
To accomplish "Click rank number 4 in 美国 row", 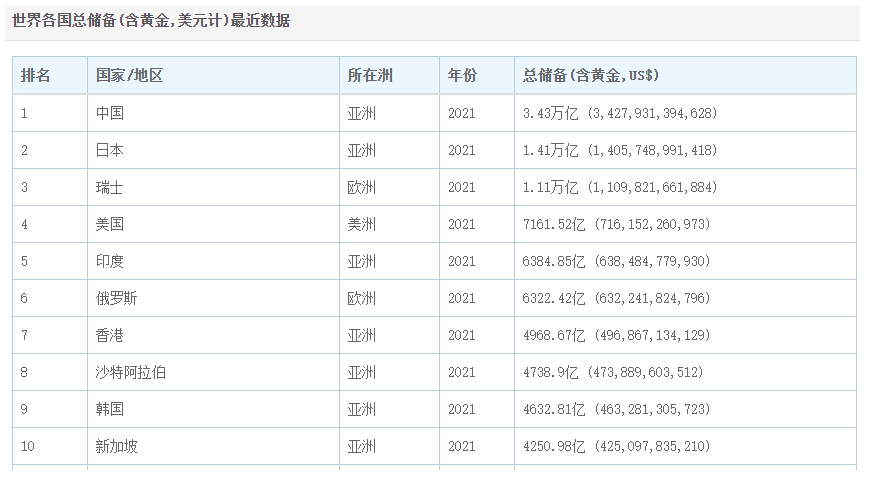I will pyautogui.click(x=24, y=224).
